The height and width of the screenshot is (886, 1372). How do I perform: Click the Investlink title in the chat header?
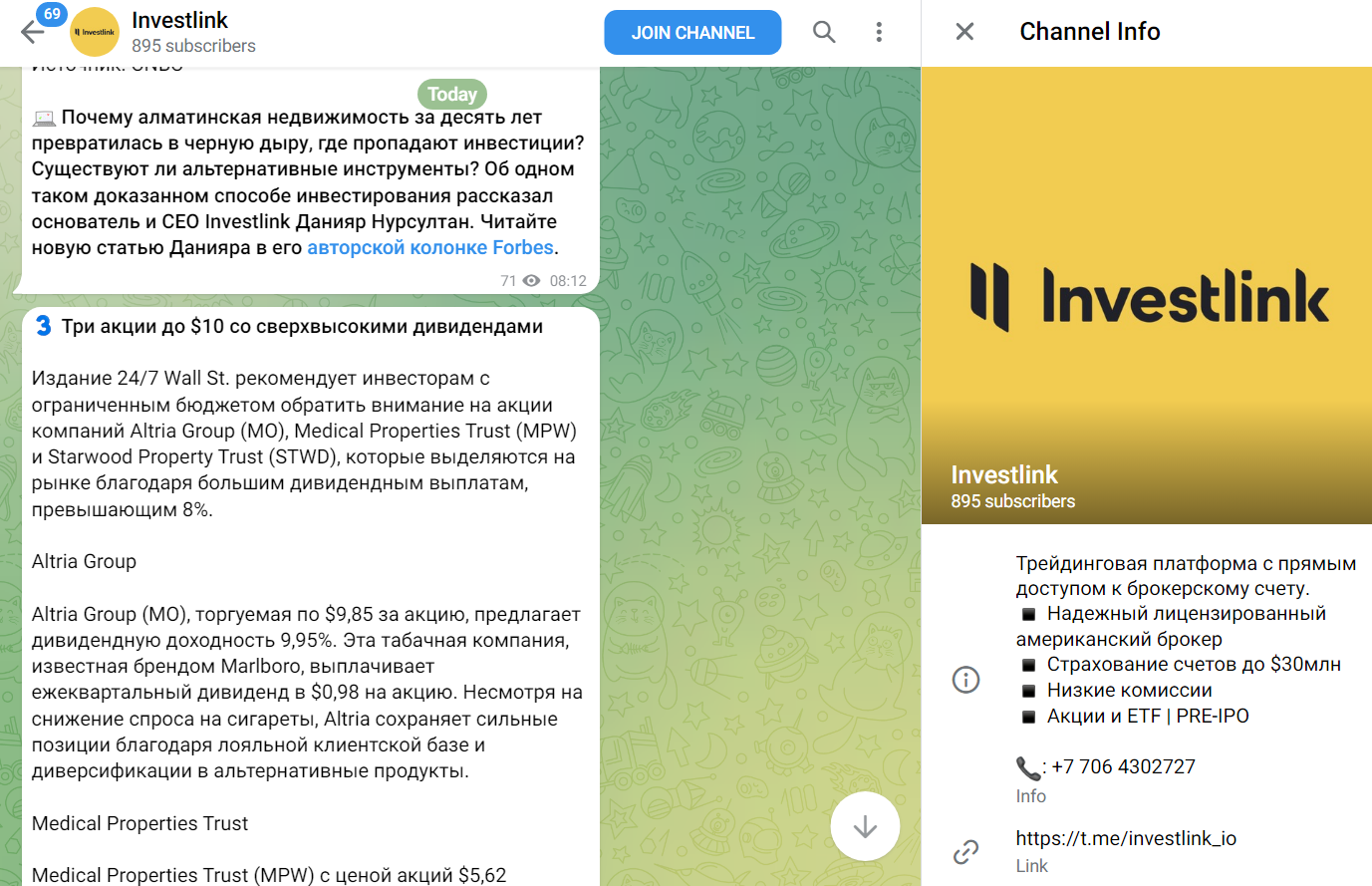click(x=179, y=20)
